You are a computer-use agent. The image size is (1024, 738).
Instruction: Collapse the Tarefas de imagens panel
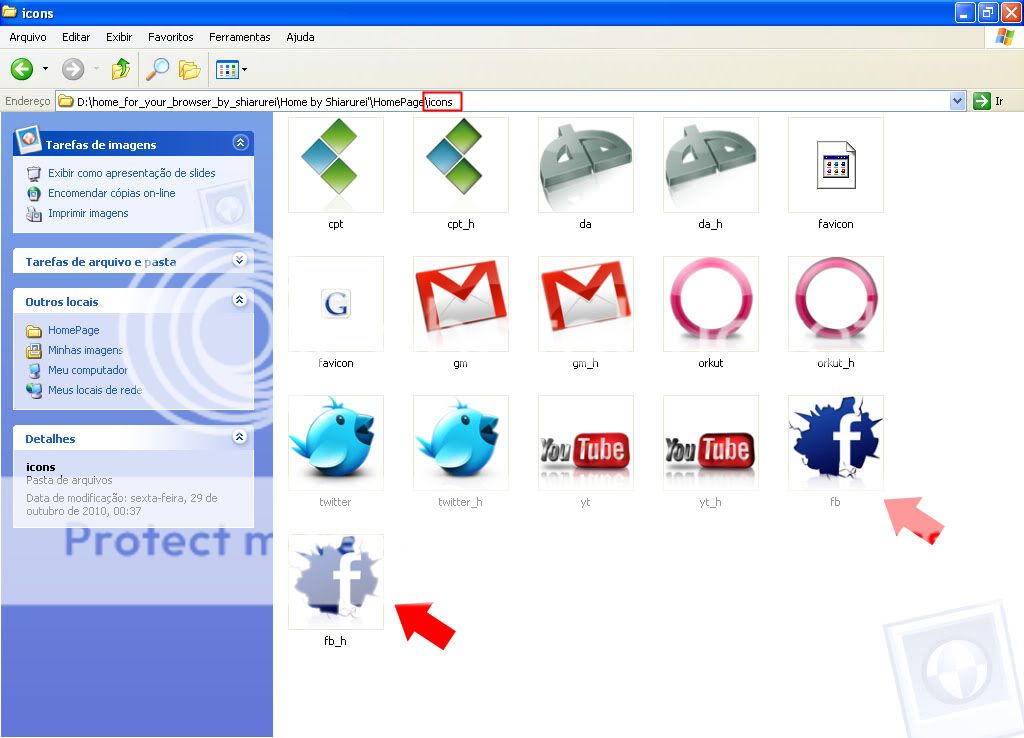click(239, 143)
